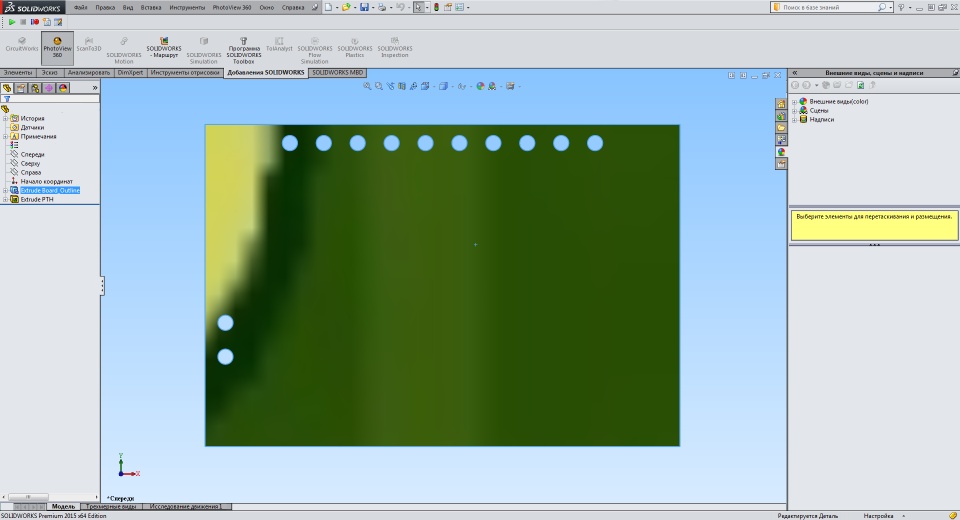Expand the Extrude PTH feature

(x=6, y=200)
